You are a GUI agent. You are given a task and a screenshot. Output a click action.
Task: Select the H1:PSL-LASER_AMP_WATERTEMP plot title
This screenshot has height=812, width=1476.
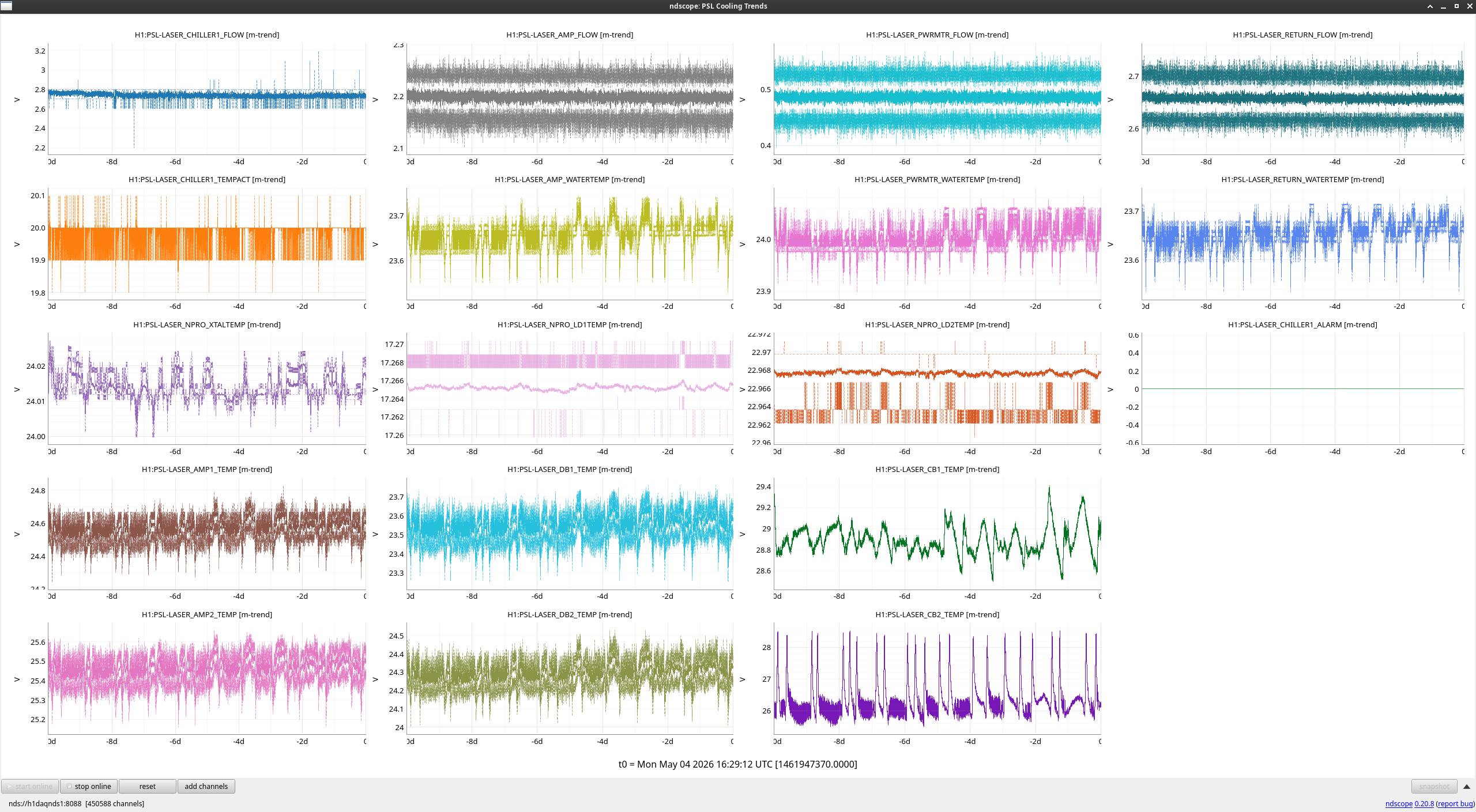[x=570, y=179]
